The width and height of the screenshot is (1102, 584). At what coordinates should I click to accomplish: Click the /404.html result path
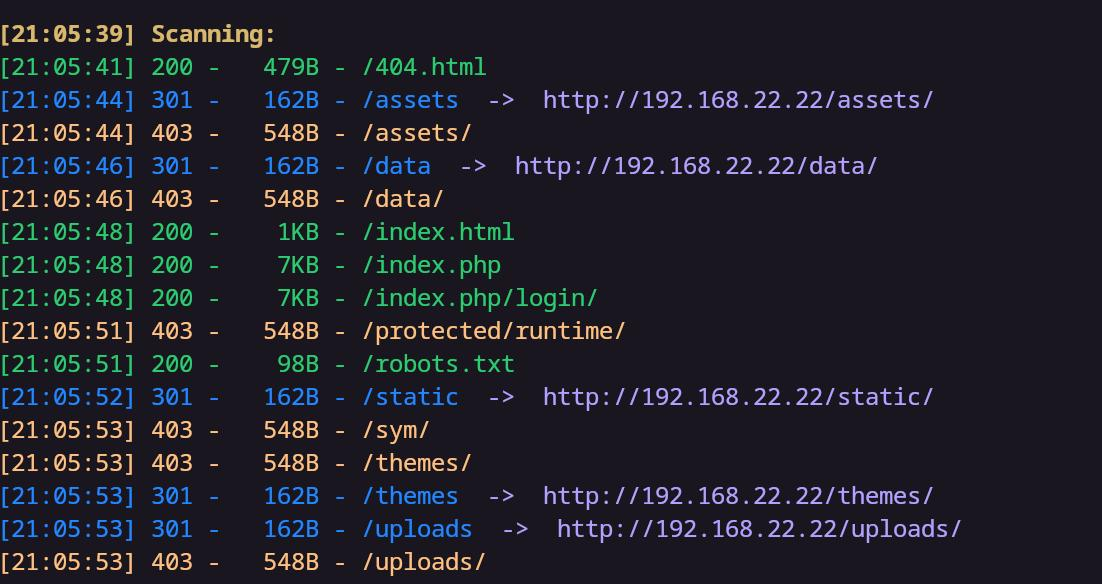[x=424, y=67]
